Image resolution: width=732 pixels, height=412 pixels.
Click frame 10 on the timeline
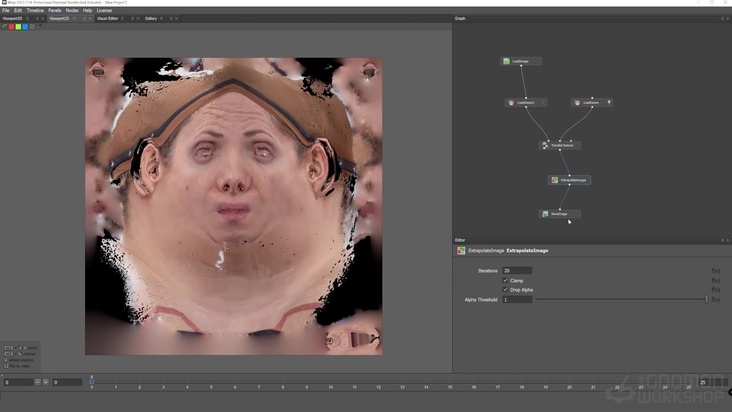[x=331, y=387]
